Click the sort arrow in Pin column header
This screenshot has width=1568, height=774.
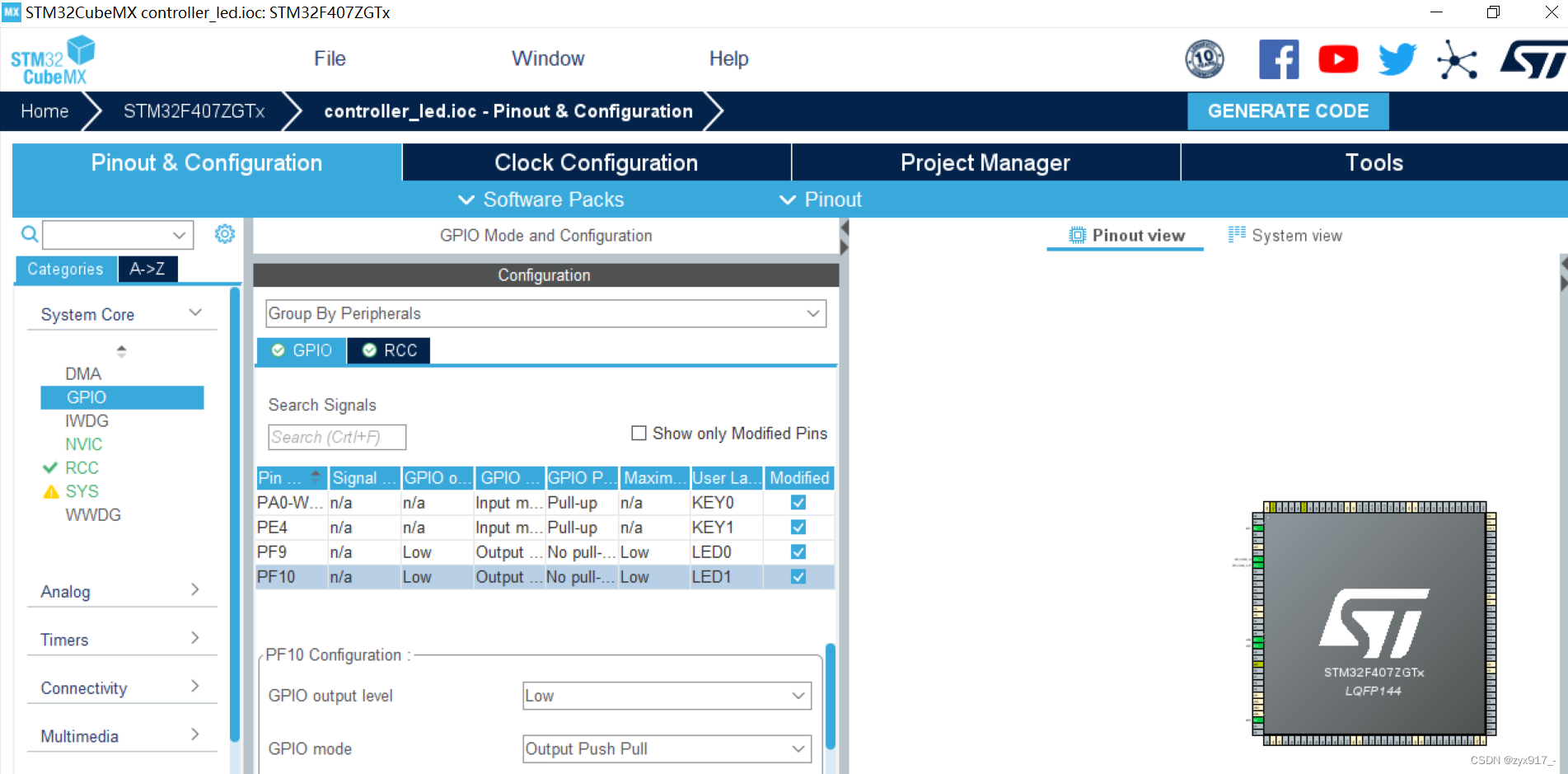coord(316,476)
